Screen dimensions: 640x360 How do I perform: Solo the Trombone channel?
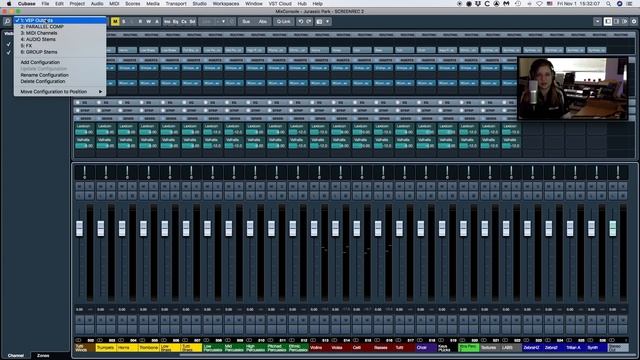pos(153,186)
